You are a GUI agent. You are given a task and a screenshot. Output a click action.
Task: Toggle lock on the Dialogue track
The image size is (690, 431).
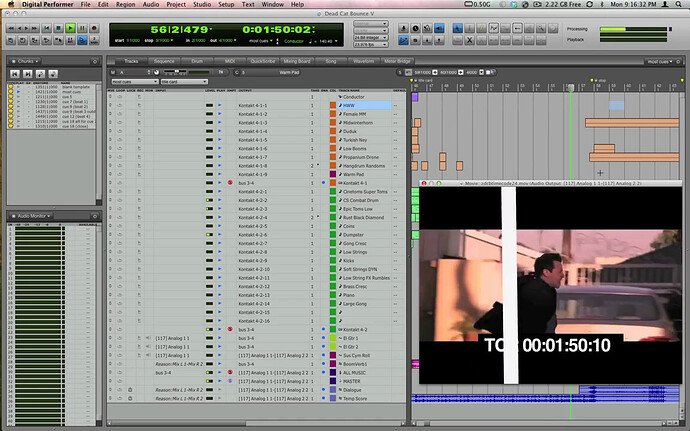pos(130,390)
